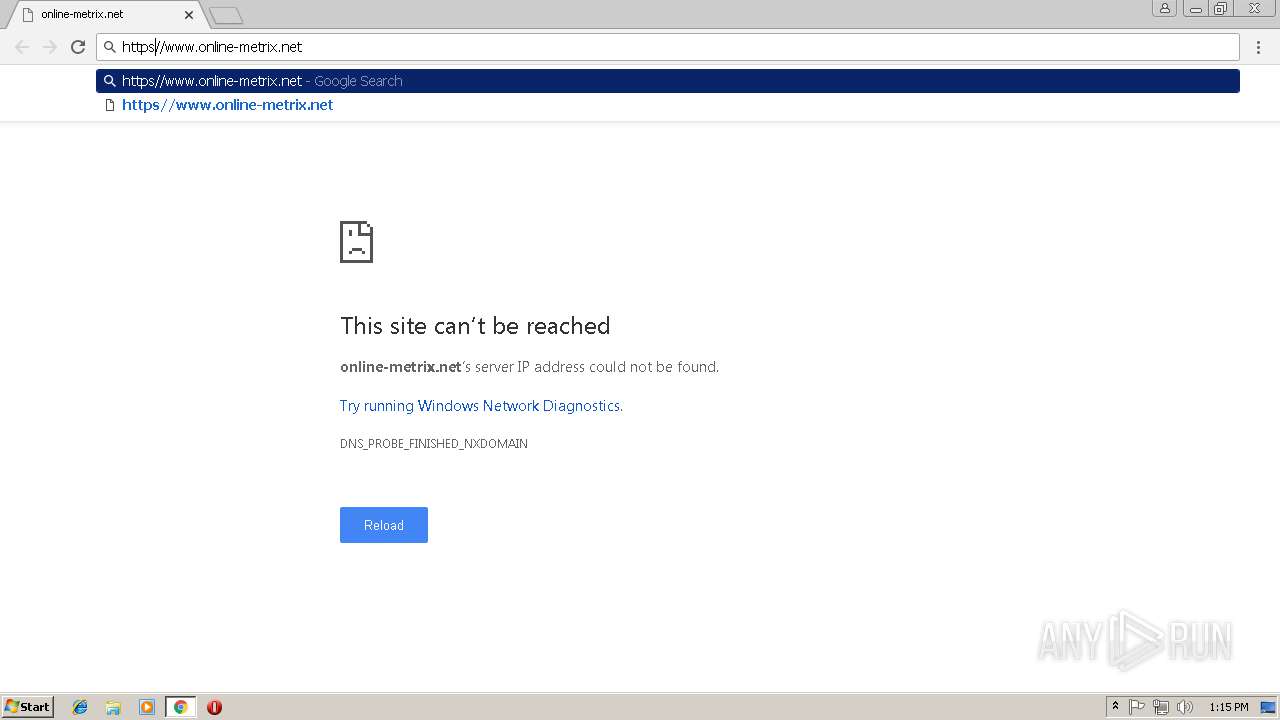Open the volume speaker tray icon

coord(1185,707)
